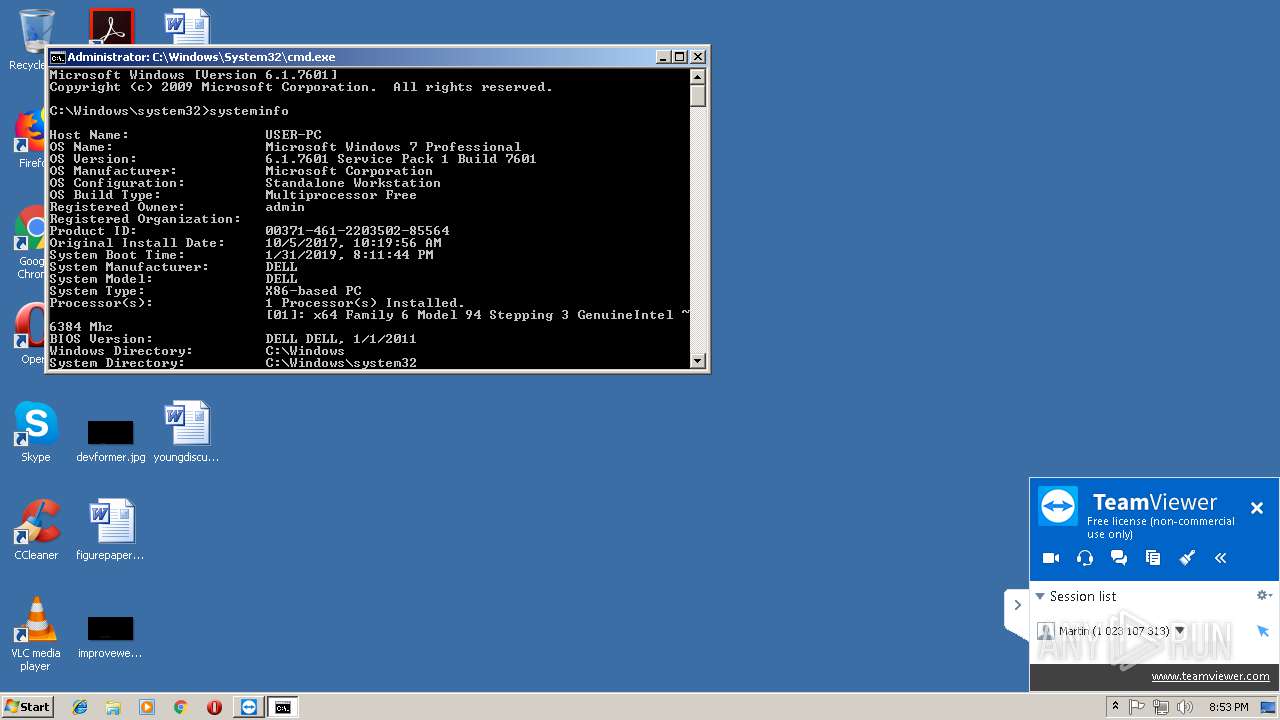The width and height of the screenshot is (1280, 720).
Task: Open www.teamviewer.com link
Action: tap(1210, 676)
